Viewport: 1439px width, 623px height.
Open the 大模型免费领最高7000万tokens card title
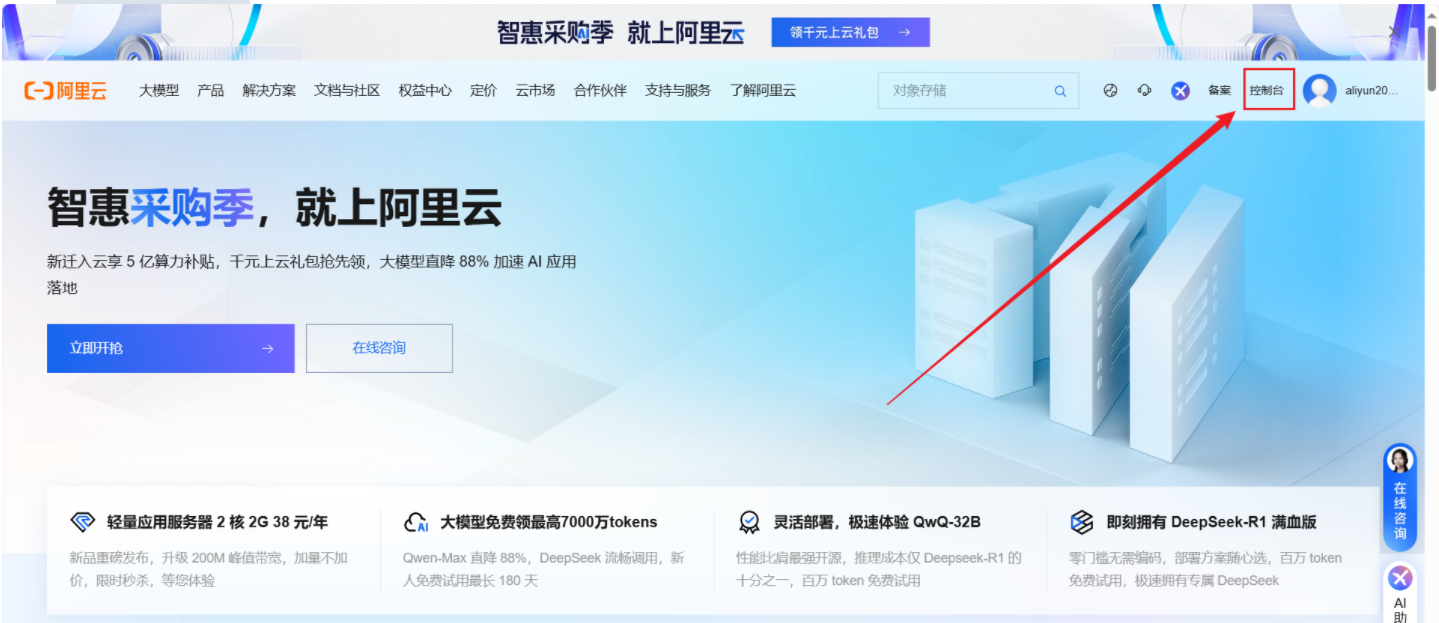point(549,522)
